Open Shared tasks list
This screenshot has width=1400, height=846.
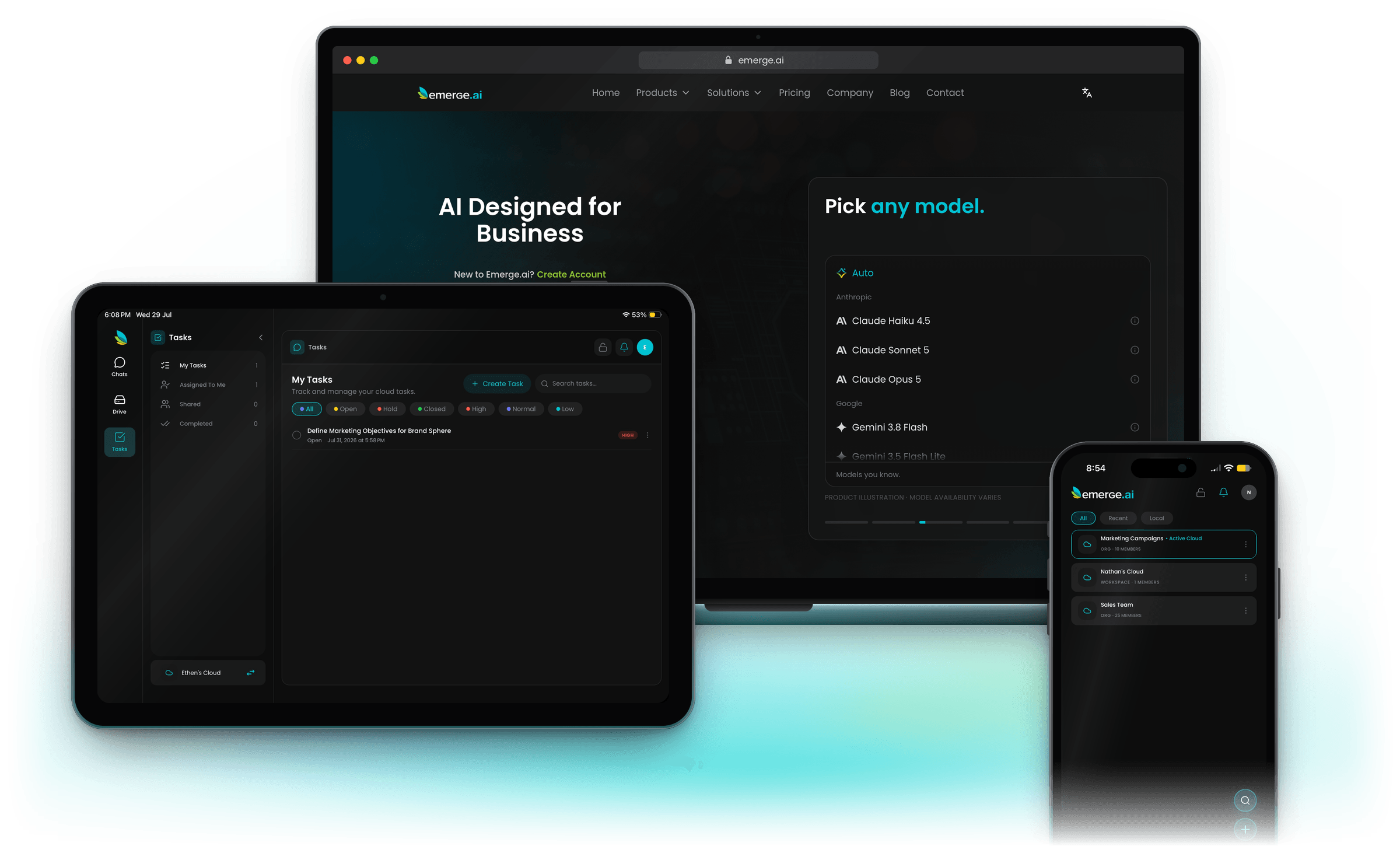(x=208, y=404)
